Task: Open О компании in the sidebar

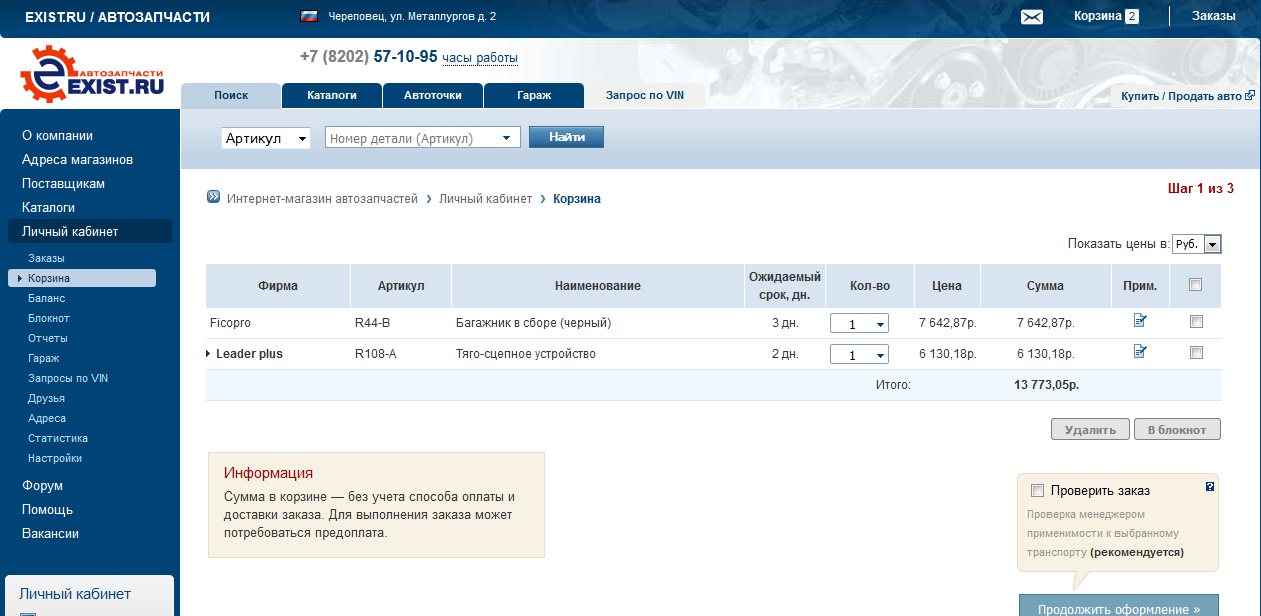Action: pos(57,136)
